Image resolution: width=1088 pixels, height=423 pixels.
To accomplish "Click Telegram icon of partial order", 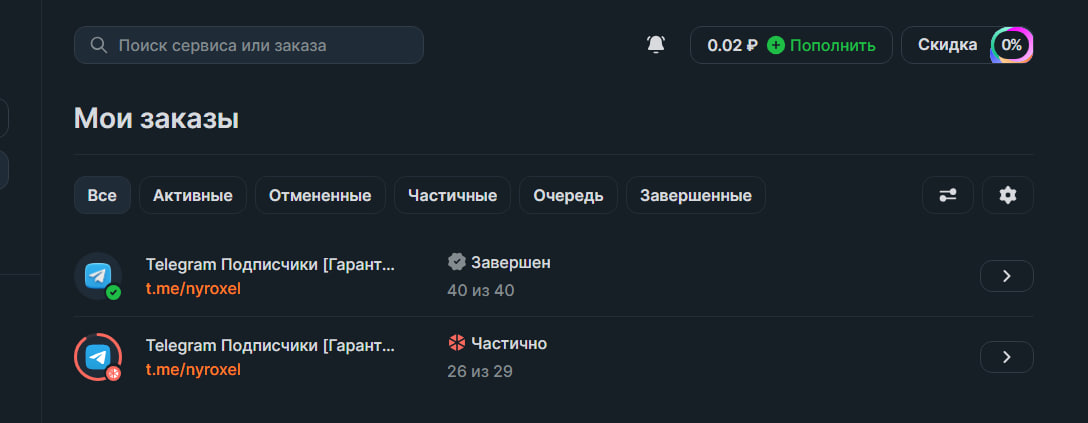I will click(97, 357).
